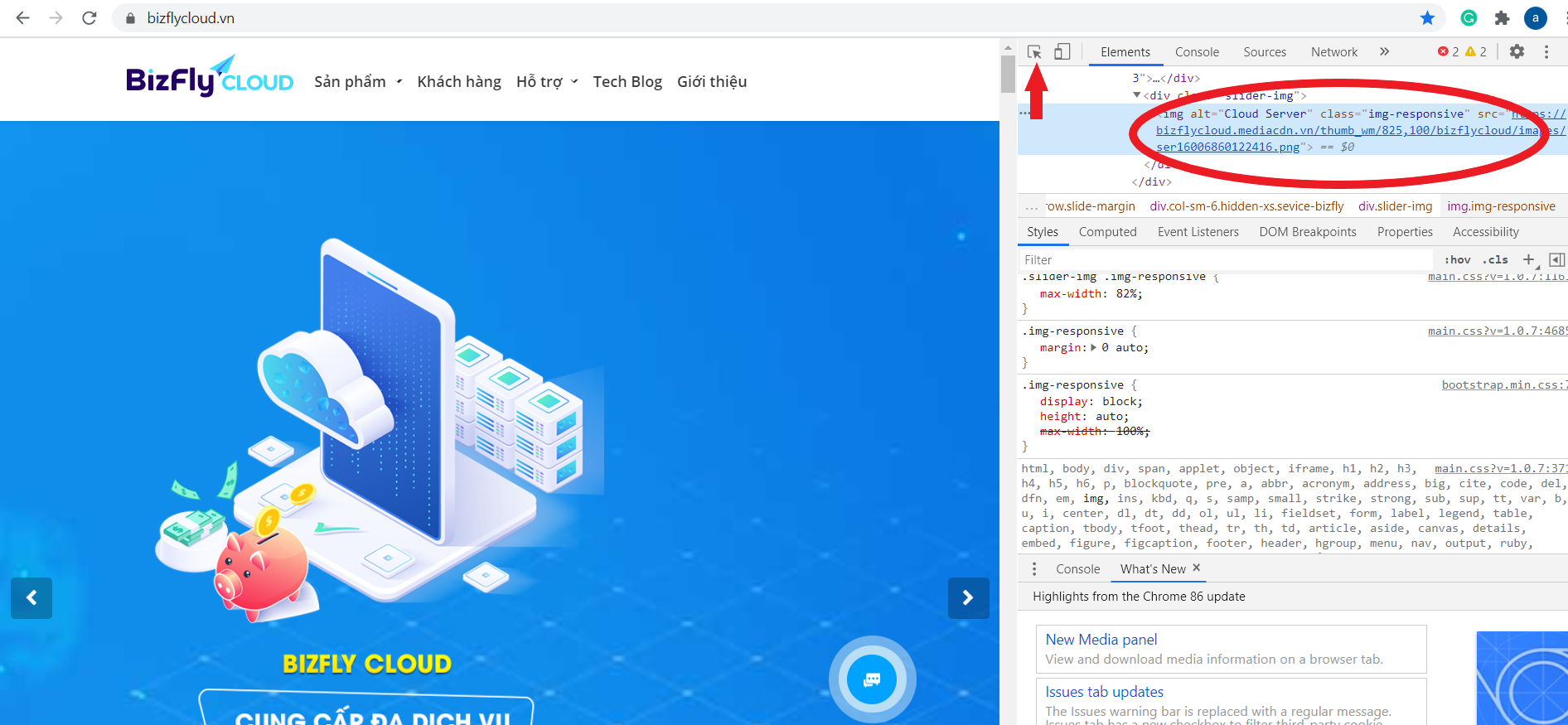
Task: Open the live chat bubble
Action: 872,679
